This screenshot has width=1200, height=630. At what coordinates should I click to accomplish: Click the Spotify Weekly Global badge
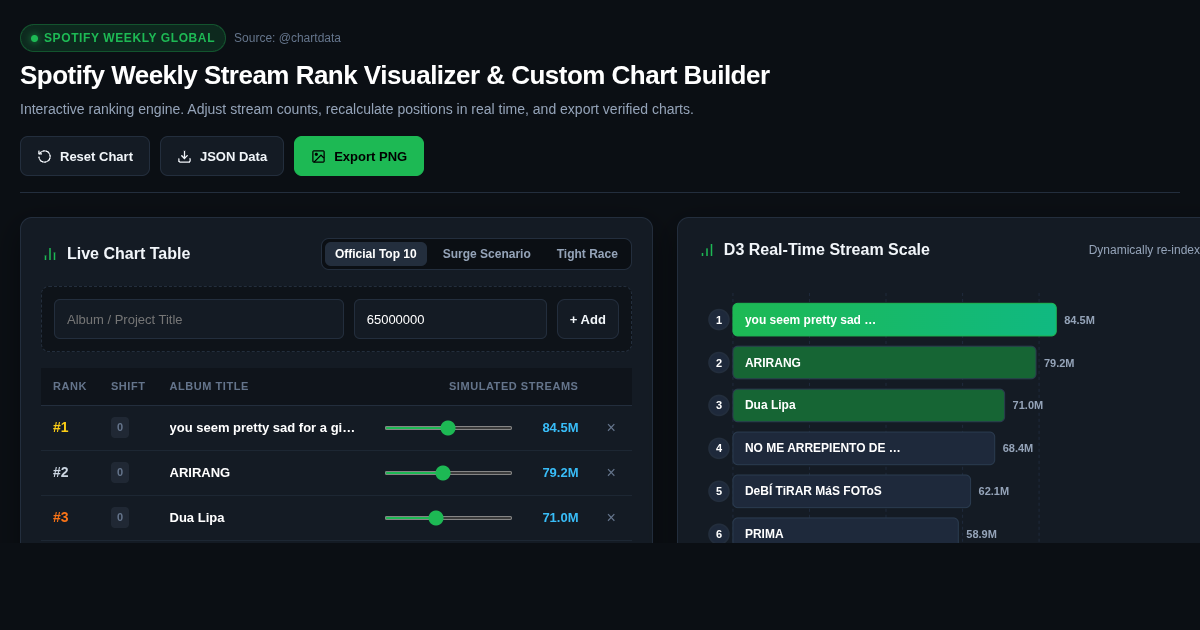(123, 38)
